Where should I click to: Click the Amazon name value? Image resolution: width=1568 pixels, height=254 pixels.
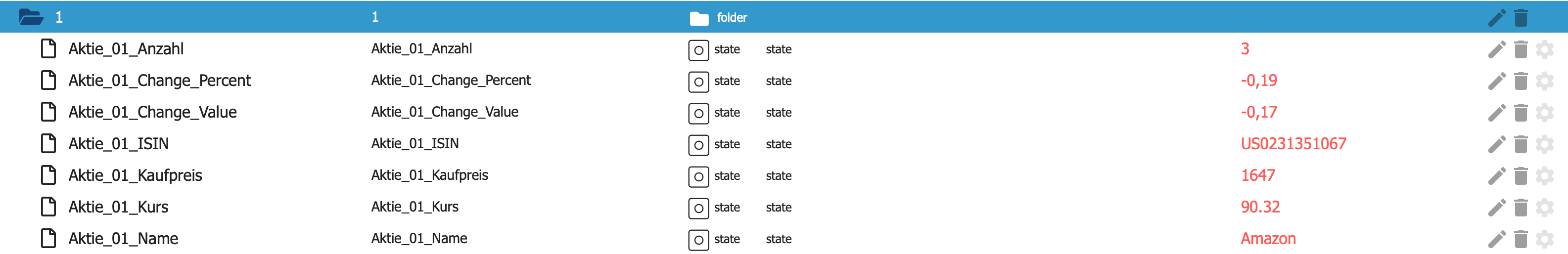(x=1268, y=239)
